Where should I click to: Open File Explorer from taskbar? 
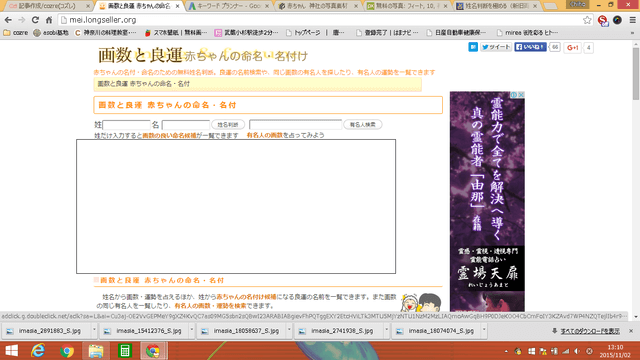pos(96,351)
